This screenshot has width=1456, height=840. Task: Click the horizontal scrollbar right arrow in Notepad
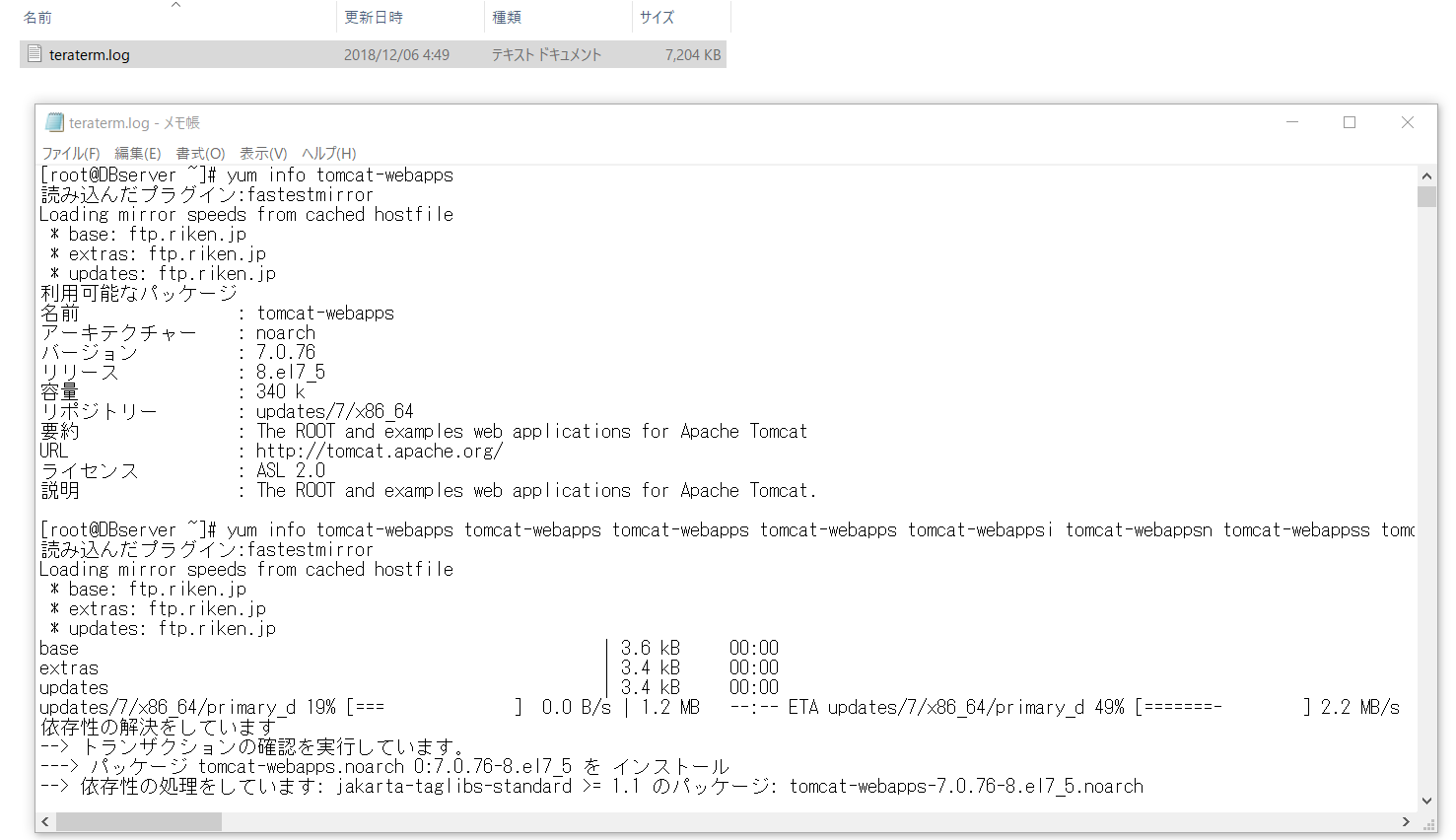1406,821
